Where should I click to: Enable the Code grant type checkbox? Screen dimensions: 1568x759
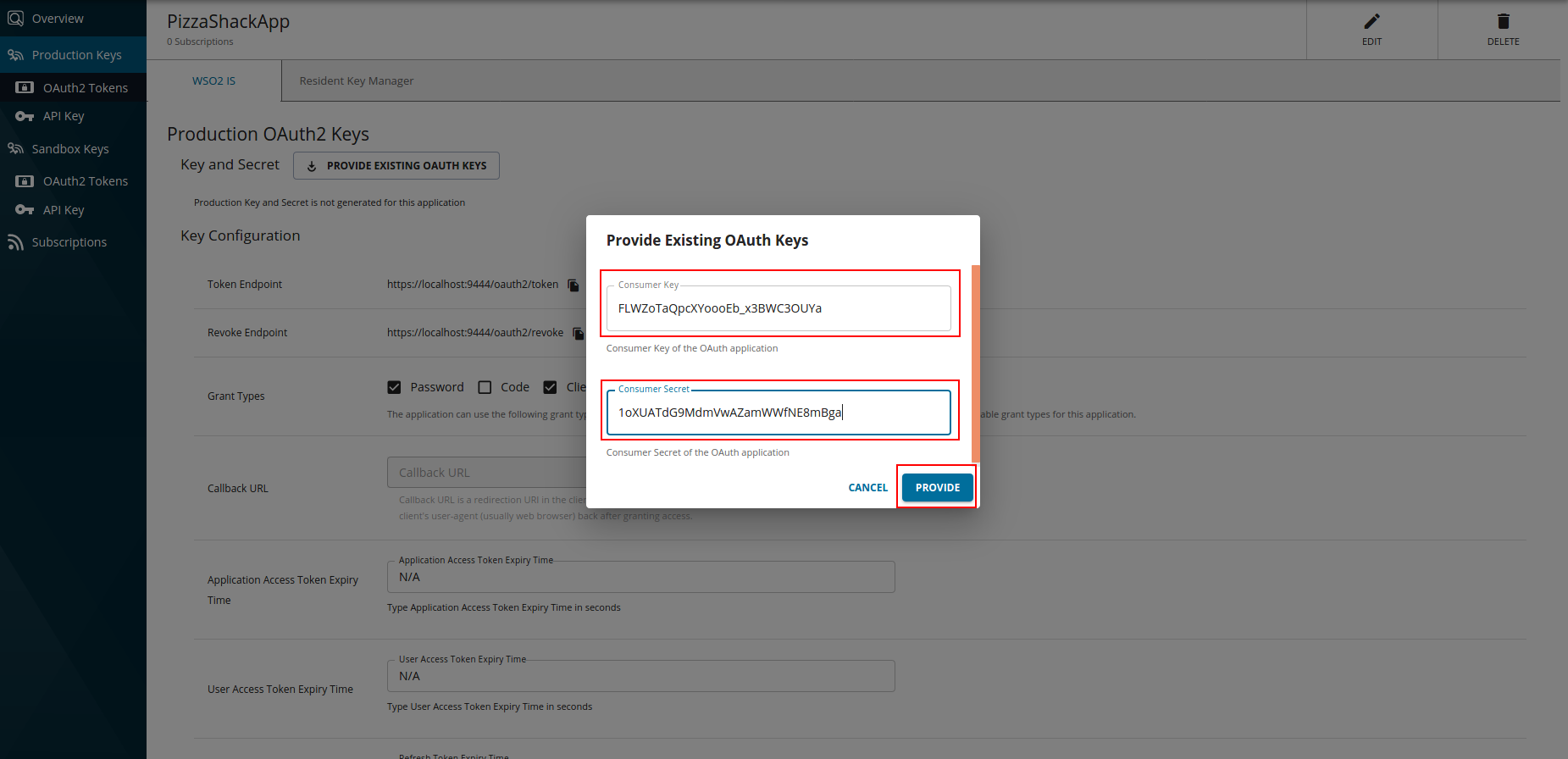pyautogui.click(x=485, y=387)
